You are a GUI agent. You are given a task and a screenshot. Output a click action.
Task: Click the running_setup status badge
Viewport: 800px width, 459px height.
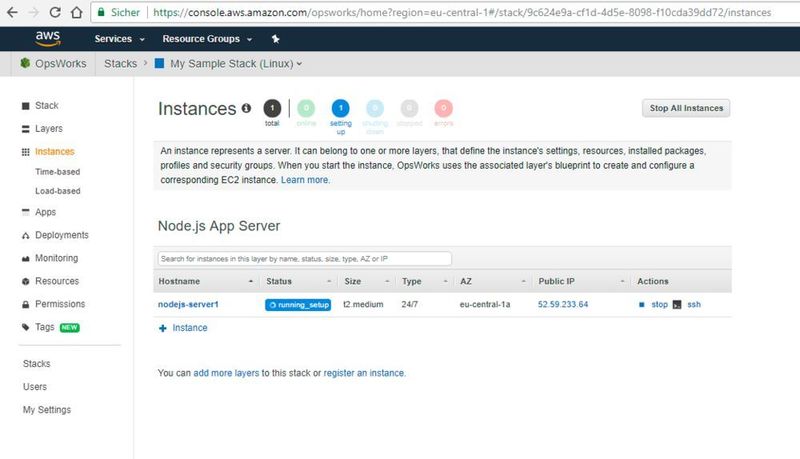point(298,305)
